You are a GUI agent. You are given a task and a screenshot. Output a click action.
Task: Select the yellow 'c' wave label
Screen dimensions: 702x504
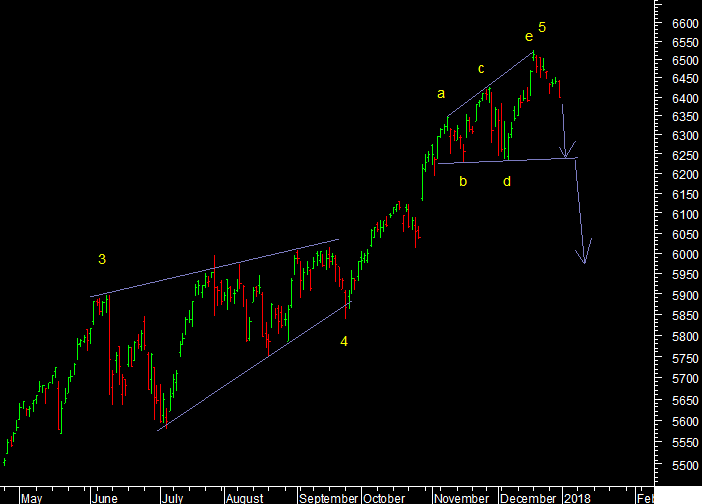(481, 69)
